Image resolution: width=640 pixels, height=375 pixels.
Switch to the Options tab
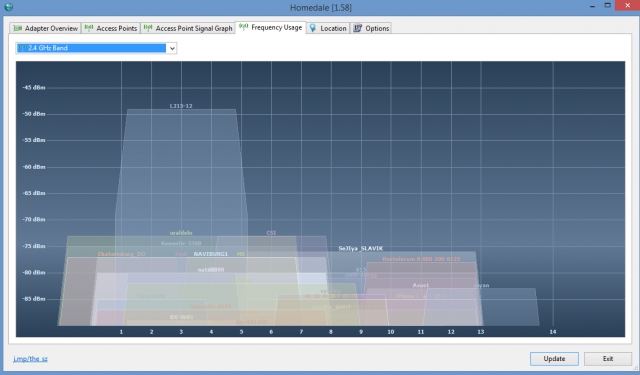click(x=371, y=28)
